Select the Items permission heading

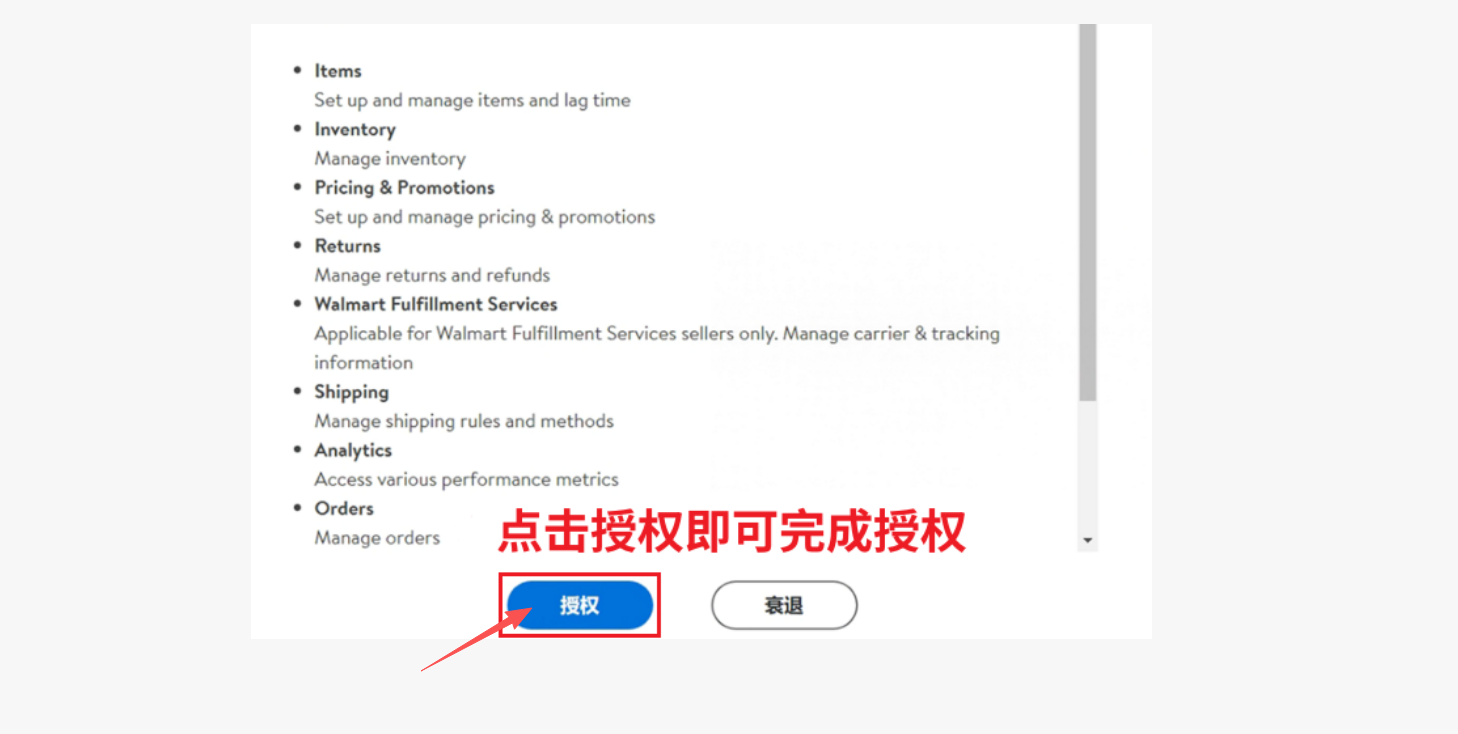click(x=338, y=71)
